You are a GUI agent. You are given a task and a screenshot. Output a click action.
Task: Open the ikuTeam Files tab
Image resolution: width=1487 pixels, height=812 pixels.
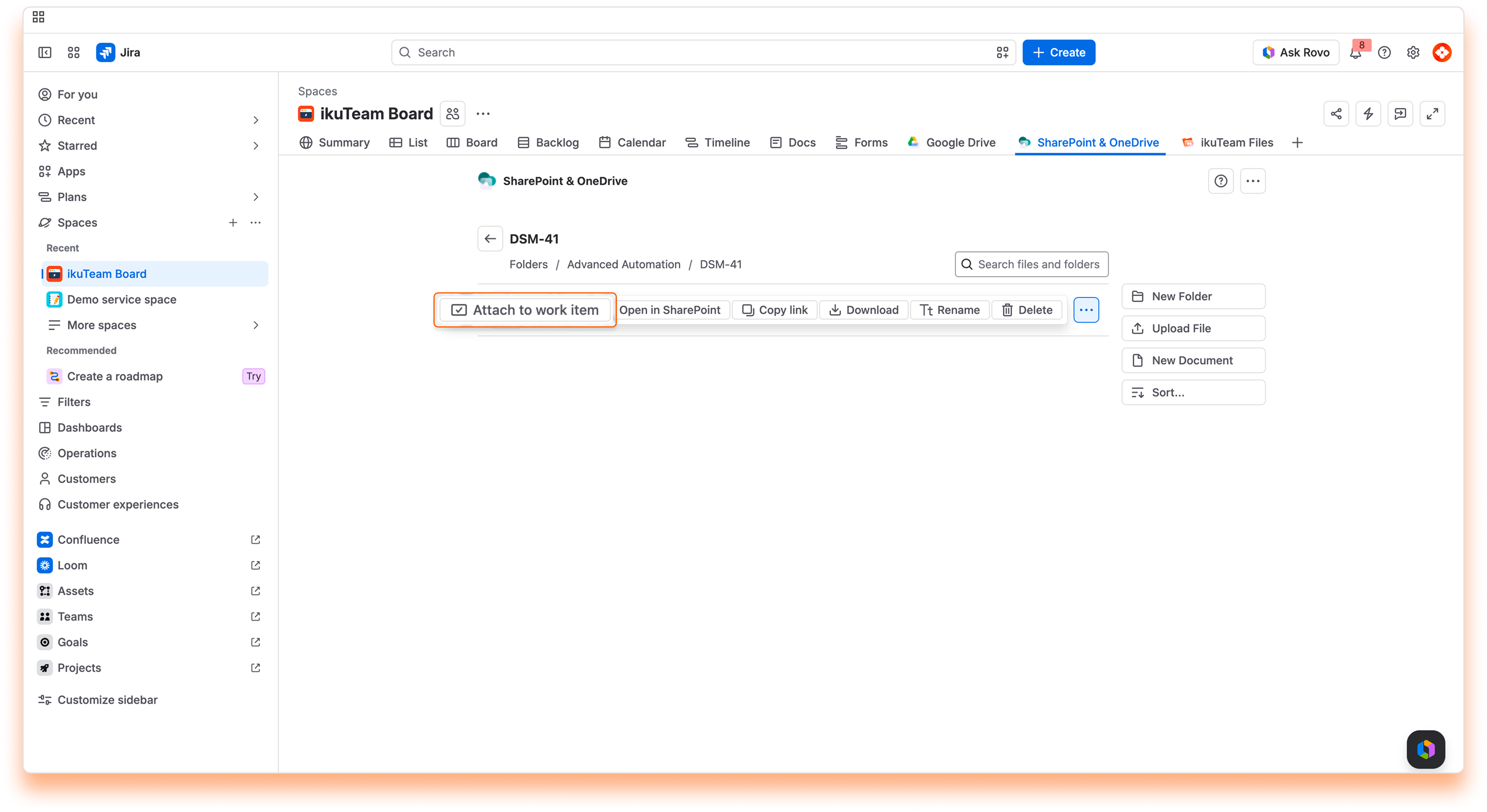1227,143
